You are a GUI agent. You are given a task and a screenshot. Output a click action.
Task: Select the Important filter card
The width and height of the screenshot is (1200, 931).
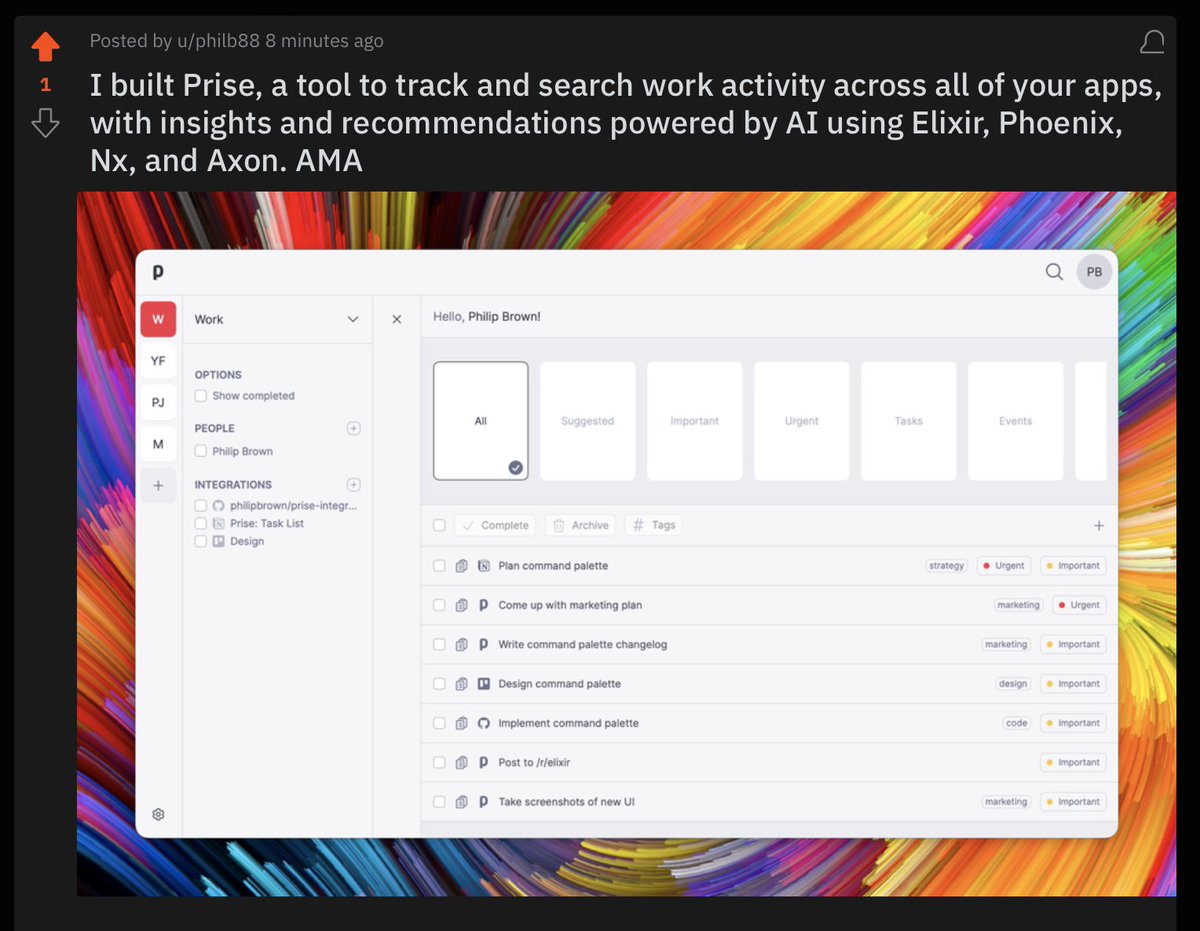pyautogui.click(x=695, y=421)
